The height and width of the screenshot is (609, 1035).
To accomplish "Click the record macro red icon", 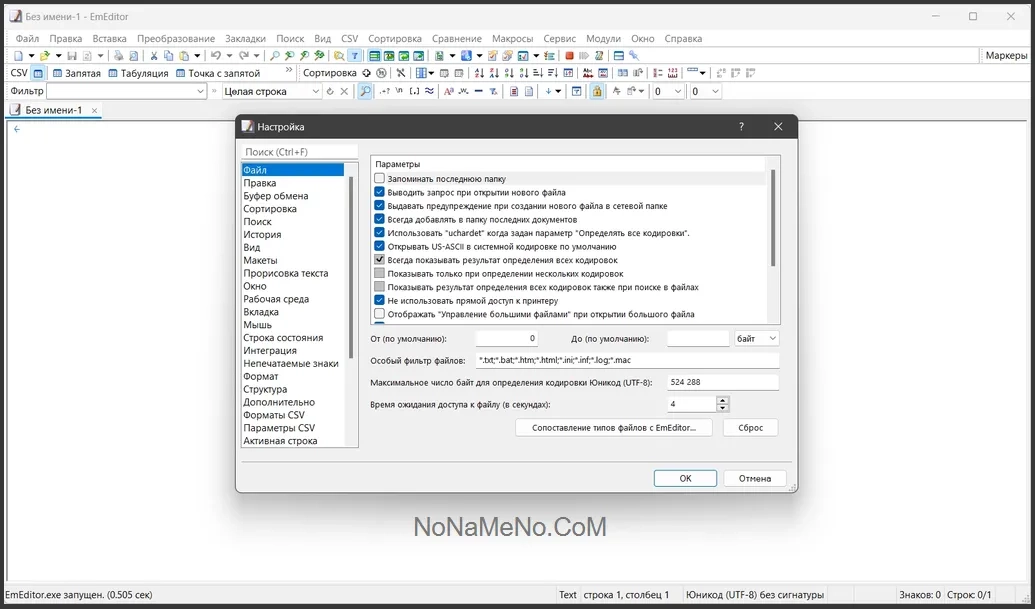I will coord(570,56).
